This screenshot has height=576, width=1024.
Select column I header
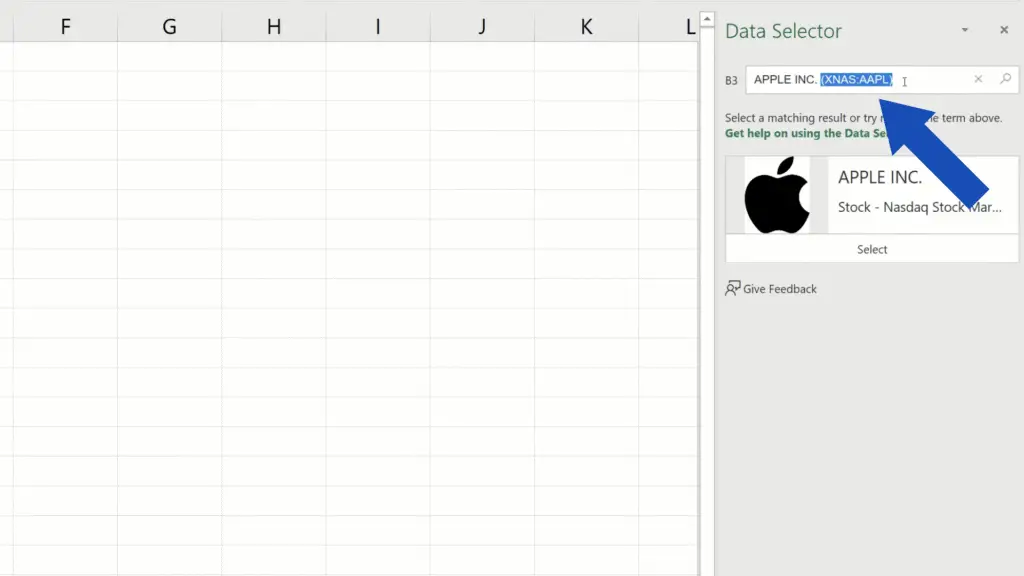pyautogui.click(x=377, y=27)
